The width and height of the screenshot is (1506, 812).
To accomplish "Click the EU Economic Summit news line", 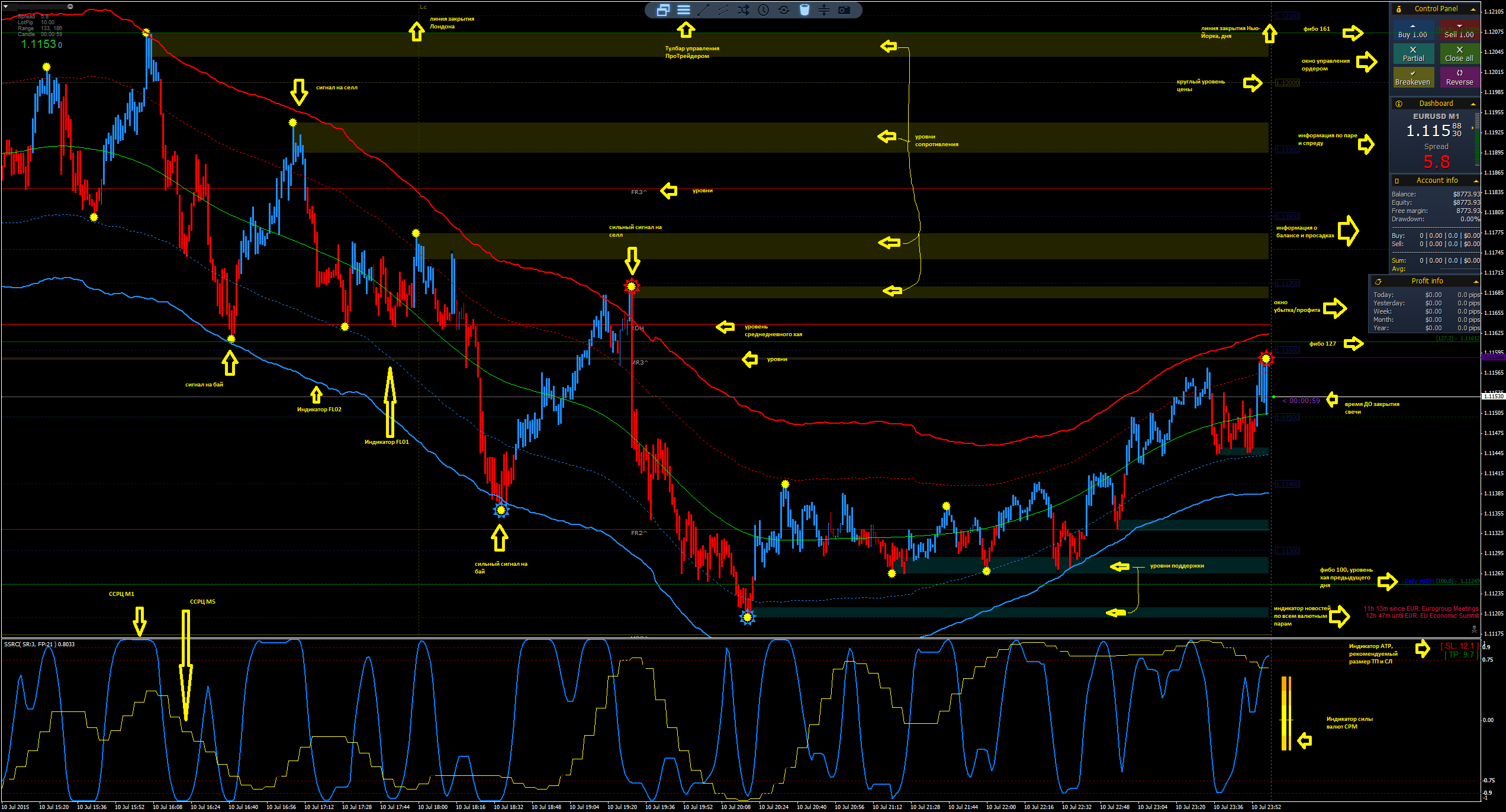I will 1422,616.
